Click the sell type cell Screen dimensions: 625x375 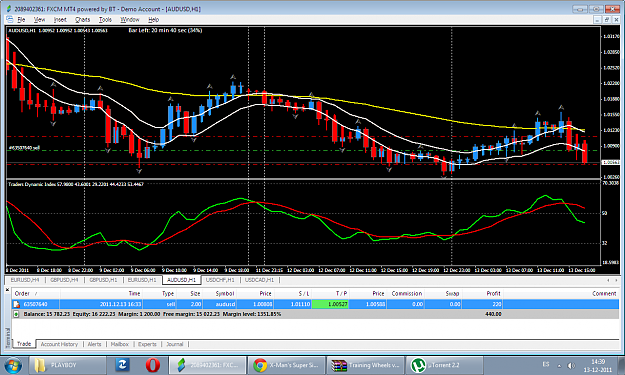tap(171, 304)
